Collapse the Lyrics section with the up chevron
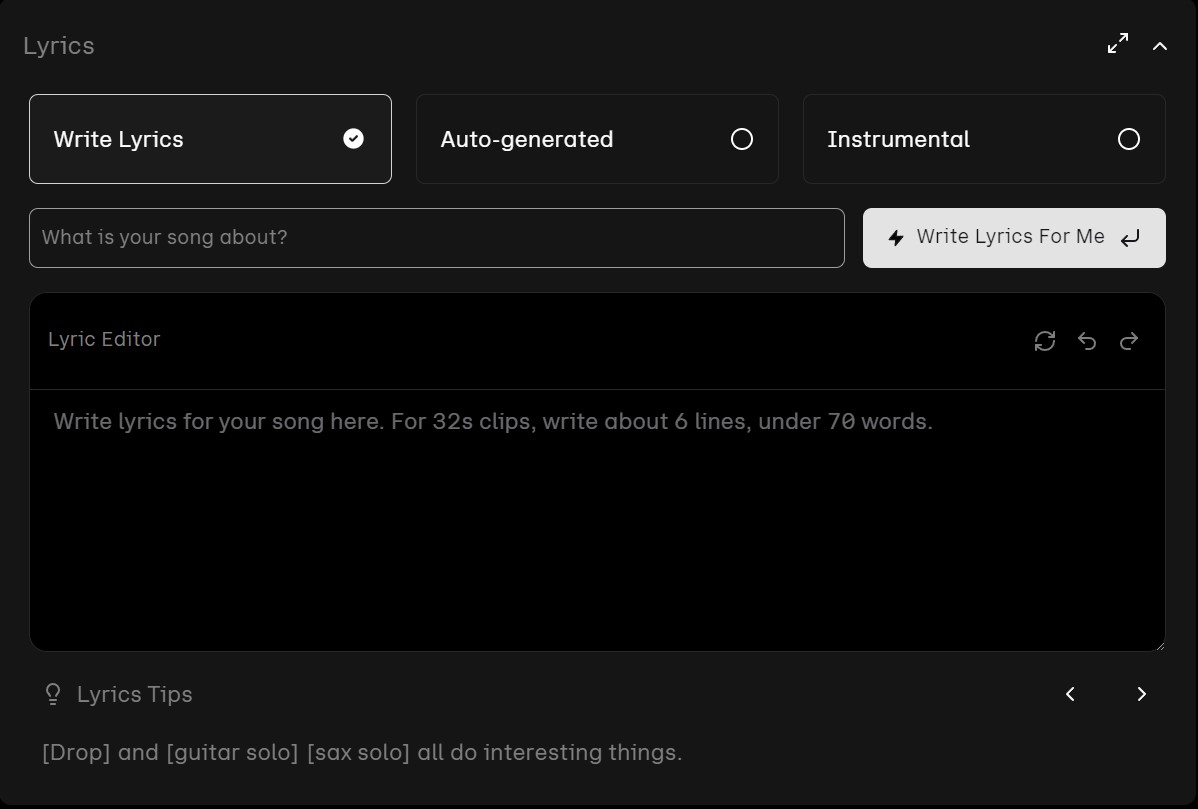This screenshot has height=809, width=1198. click(x=1160, y=46)
